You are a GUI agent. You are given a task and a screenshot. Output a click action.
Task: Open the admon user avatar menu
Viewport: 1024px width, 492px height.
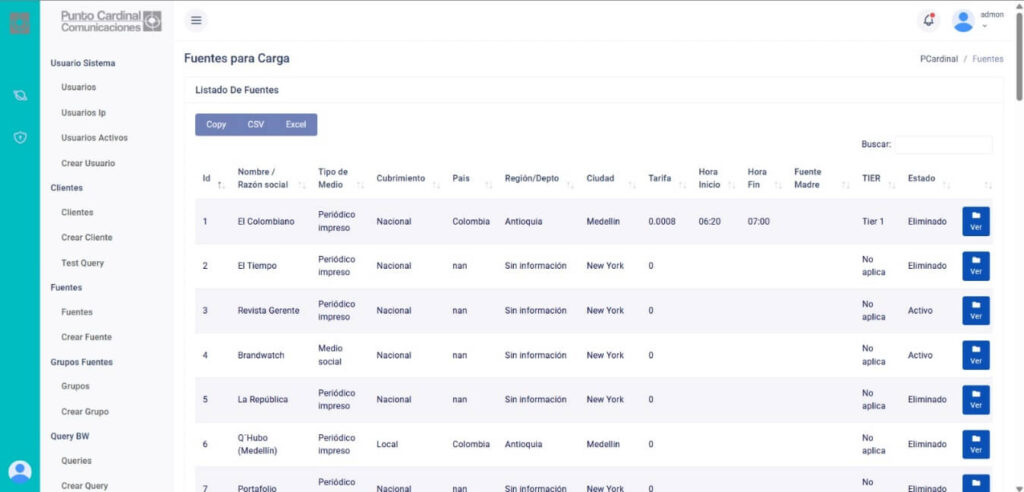click(963, 20)
